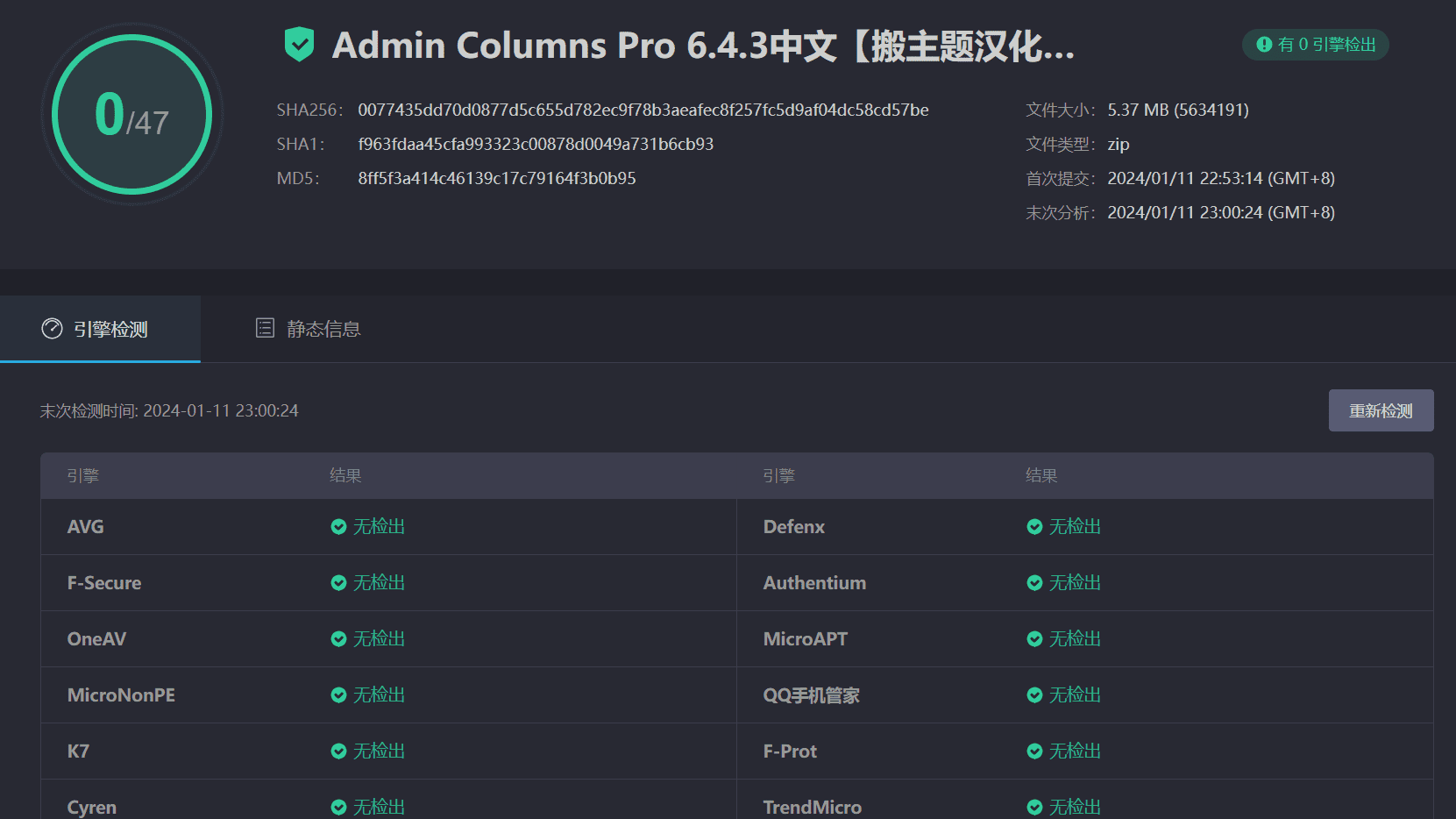Click the file size value 5.37 MB (5634191)
The width and height of the screenshot is (1456, 819).
pos(1178,110)
